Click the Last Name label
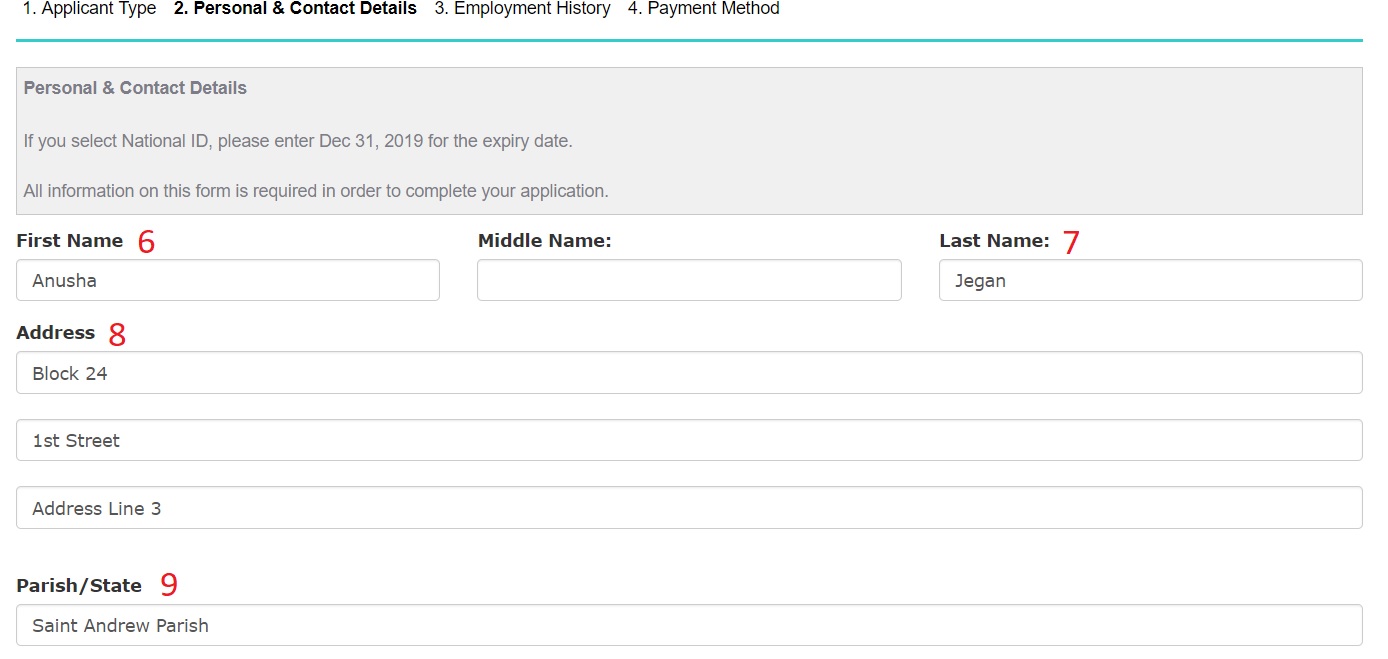Viewport: 1388px width, 659px height. [x=994, y=241]
